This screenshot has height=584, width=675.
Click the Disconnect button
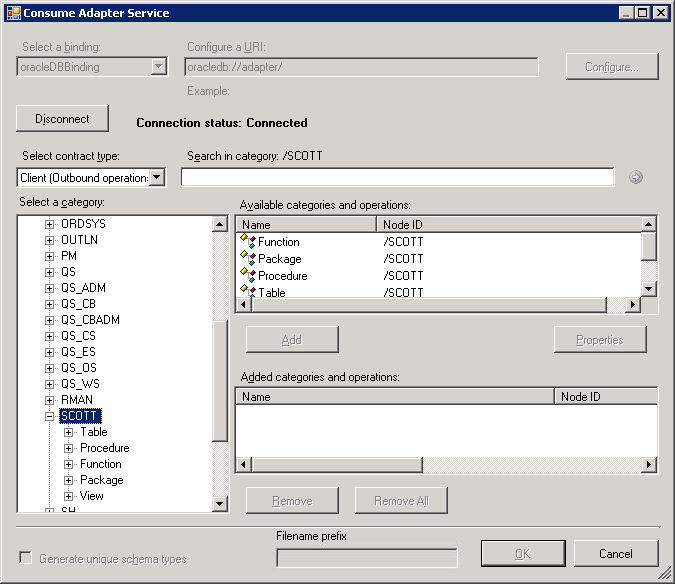click(62, 119)
